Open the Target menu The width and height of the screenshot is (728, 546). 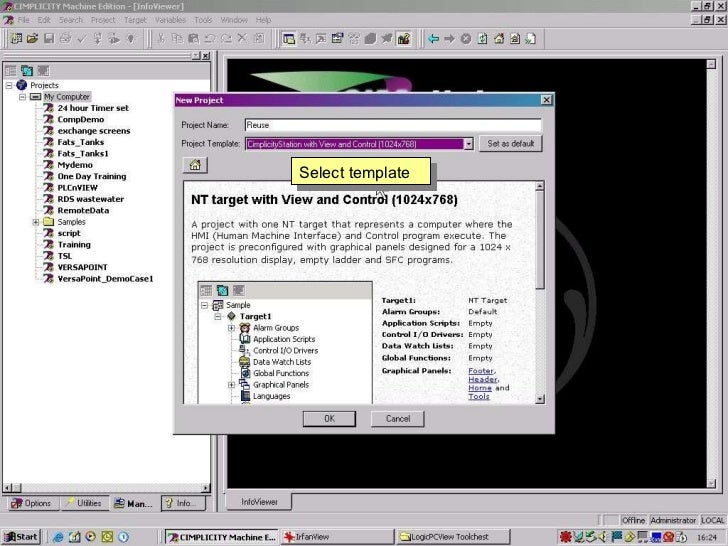pos(135,20)
